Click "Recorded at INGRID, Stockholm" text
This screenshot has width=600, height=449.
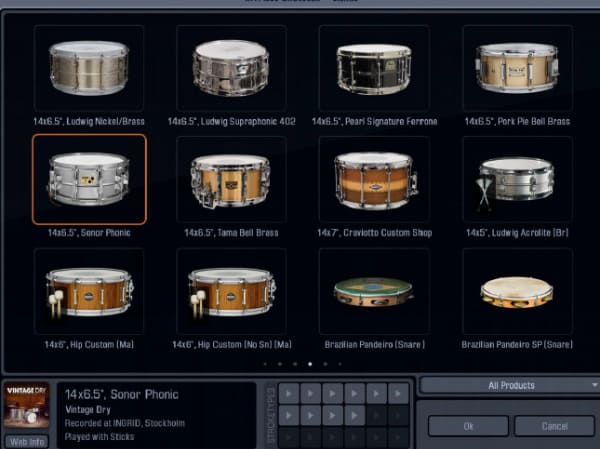125,423
